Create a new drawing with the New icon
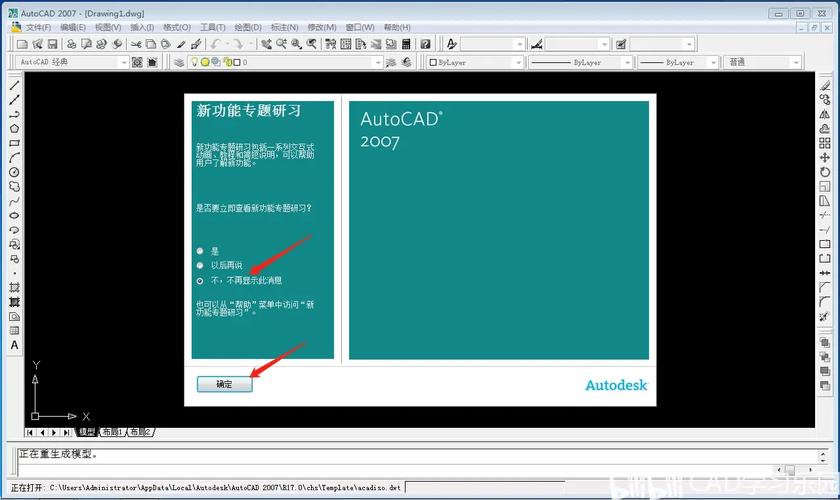Image resolution: width=840 pixels, height=500 pixels. click(x=22, y=44)
